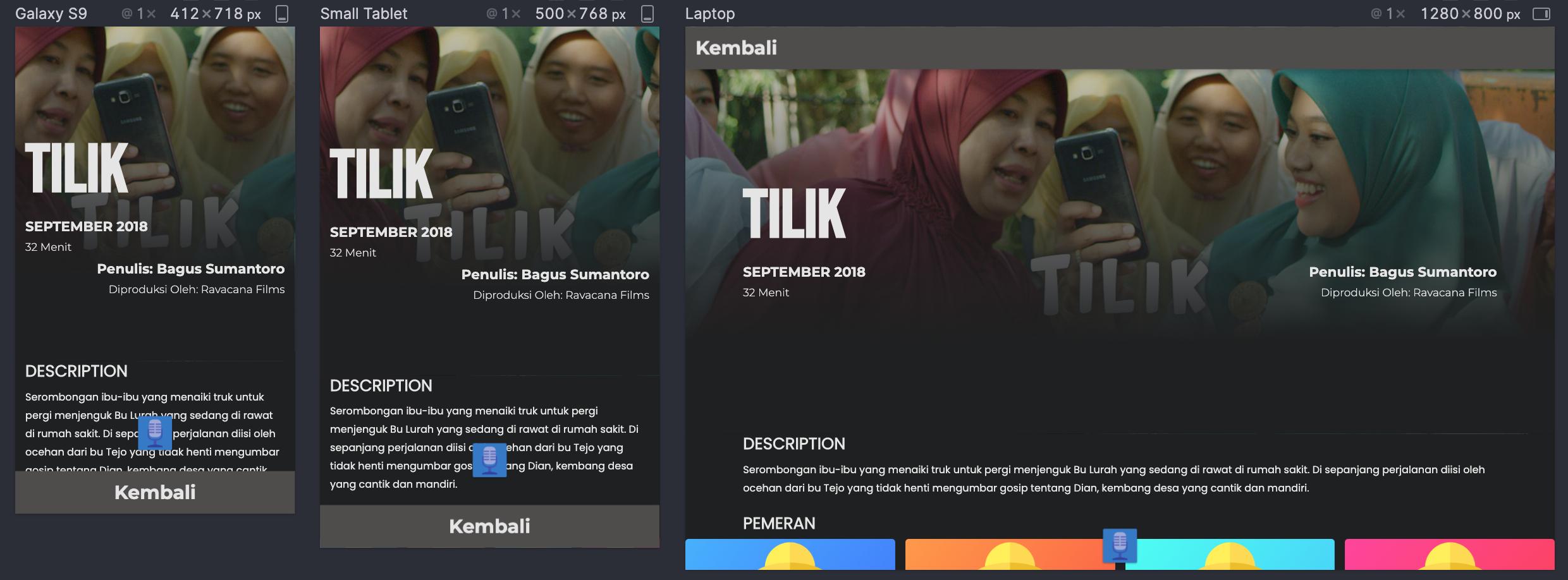Change the @1x pixel ratio for Galaxy S9
This screenshot has width=1568, height=580.
138,14
